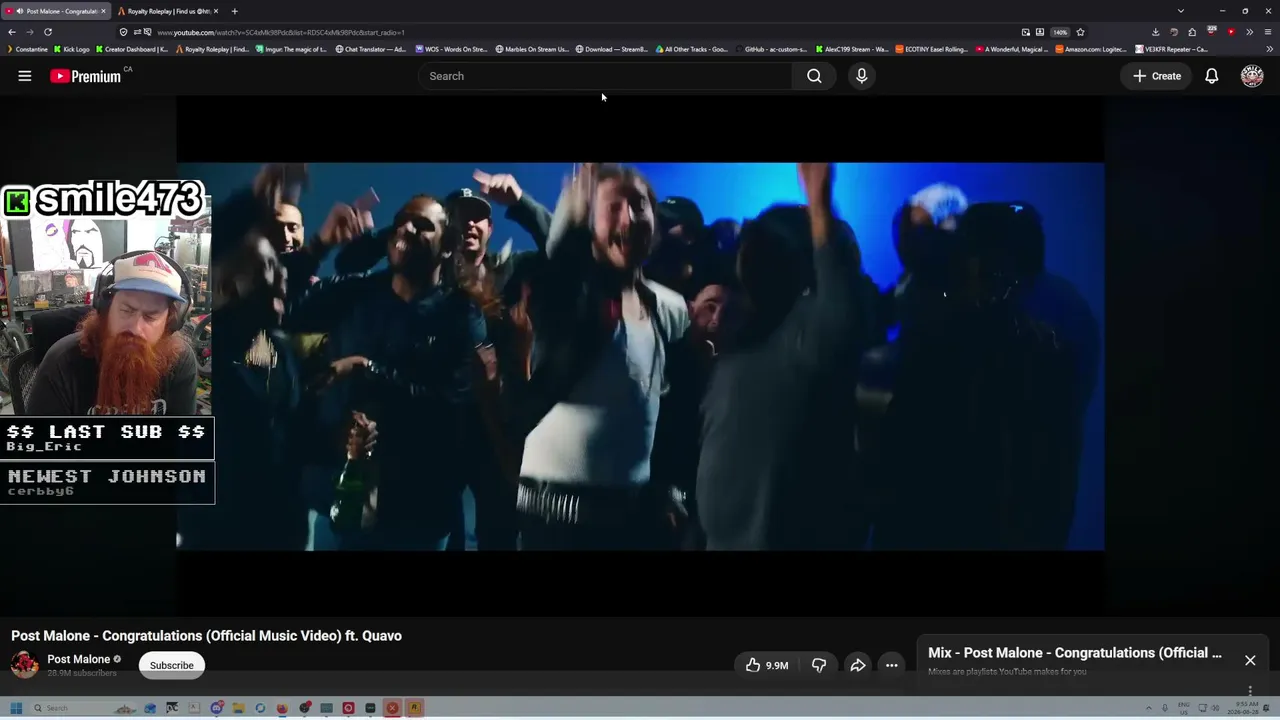Open a new browser tab
Image resolution: width=1280 pixels, height=720 pixels.
pos(234,11)
